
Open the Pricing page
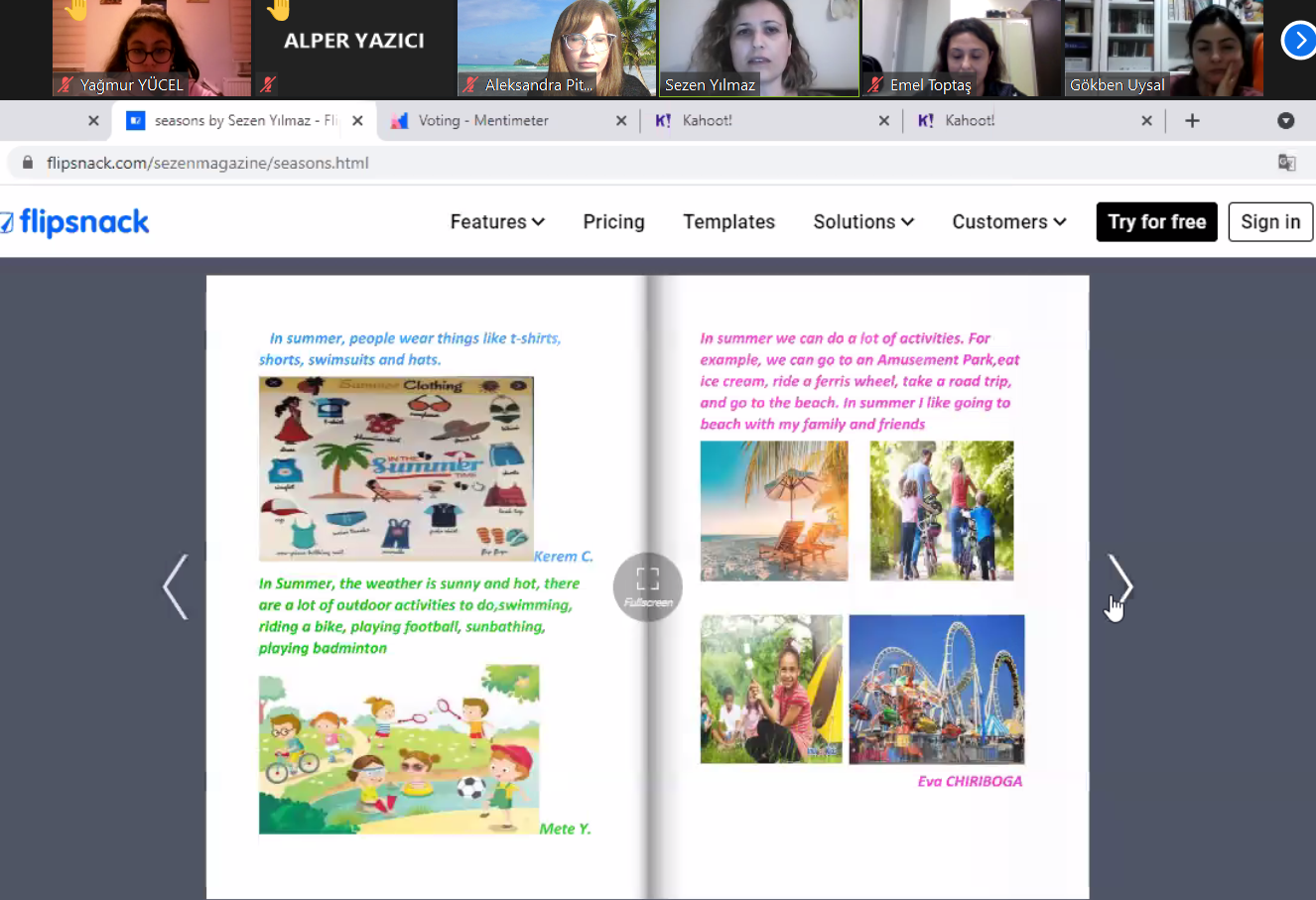click(613, 222)
